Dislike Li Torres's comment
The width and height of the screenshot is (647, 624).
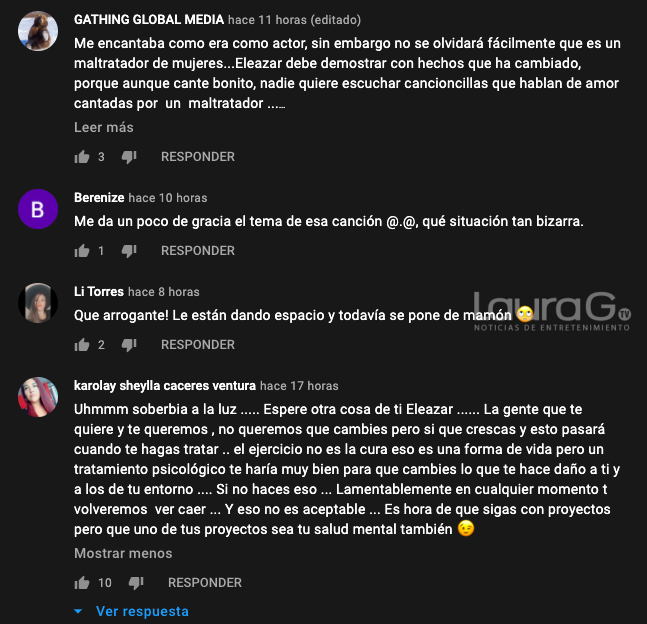[x=129, y=345]
